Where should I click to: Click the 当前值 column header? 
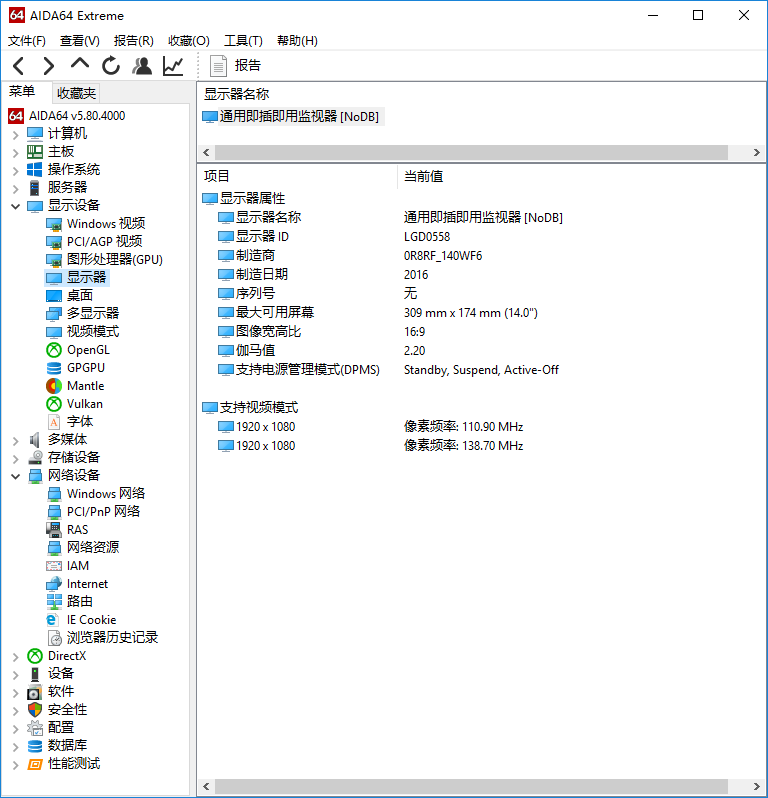click(423, 176)
